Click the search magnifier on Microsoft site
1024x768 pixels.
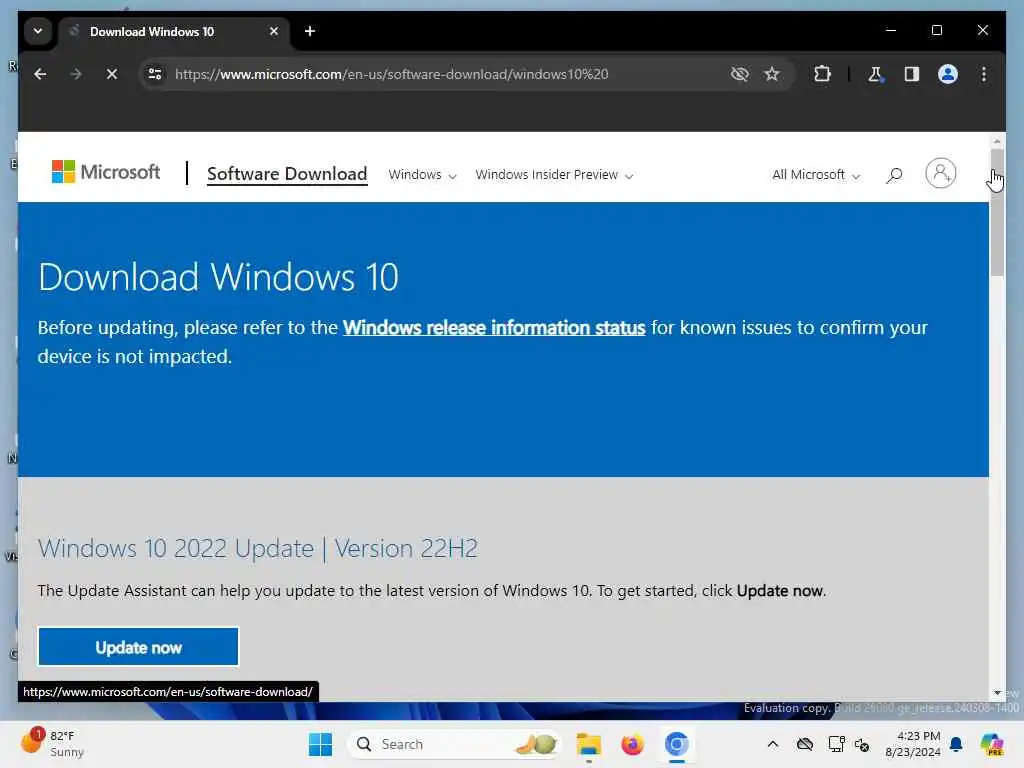[x=894, y=174]
